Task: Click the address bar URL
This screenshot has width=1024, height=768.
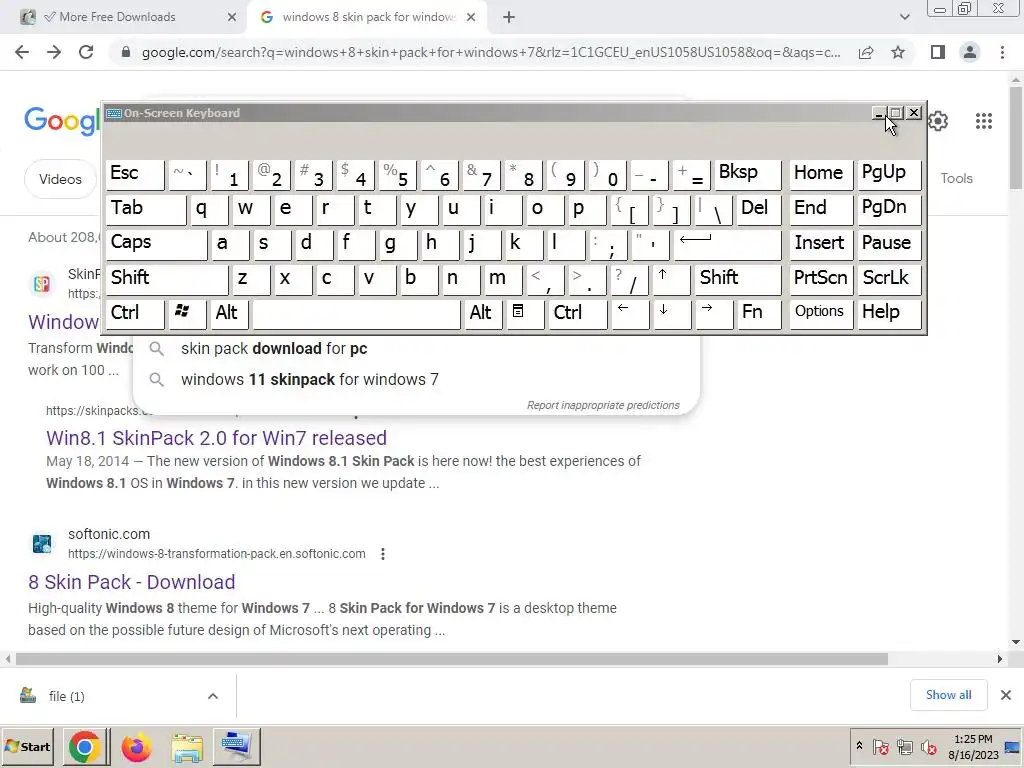Action: tap(491, 52)
